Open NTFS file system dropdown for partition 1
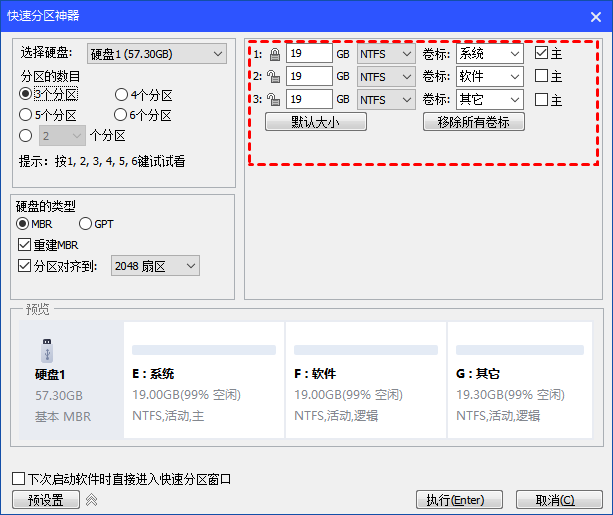The height and width of the screenshot is (515, 613). (x=386, y=53)
